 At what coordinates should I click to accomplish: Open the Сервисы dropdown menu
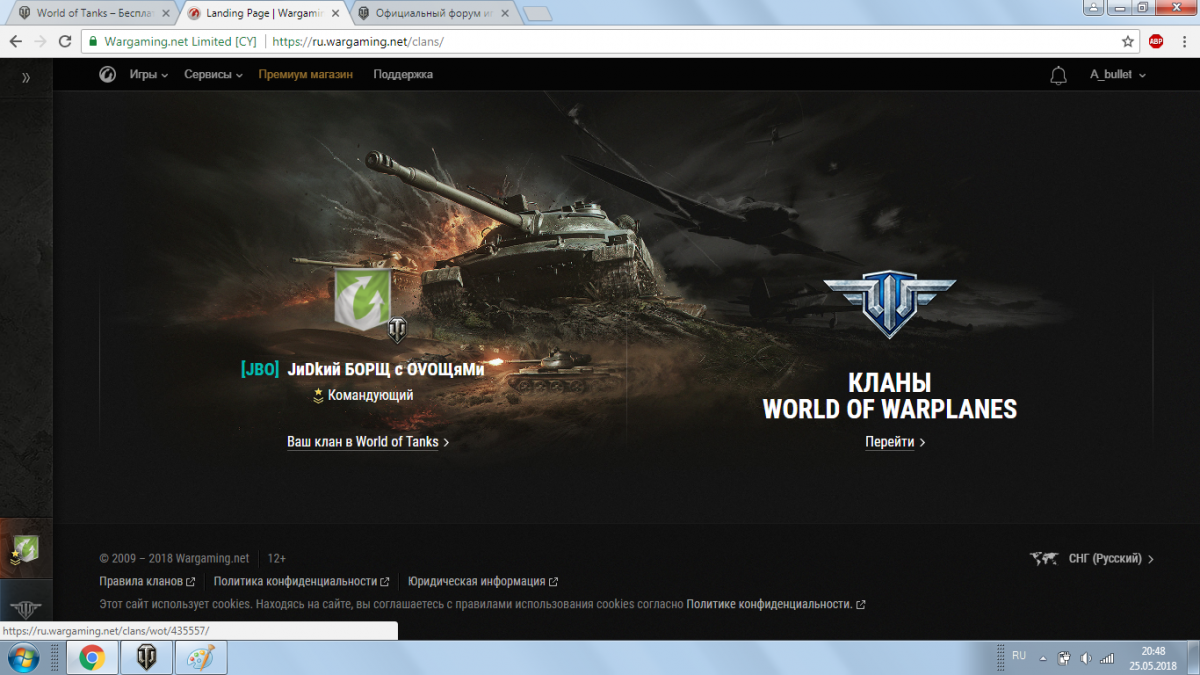pos(214,75)
